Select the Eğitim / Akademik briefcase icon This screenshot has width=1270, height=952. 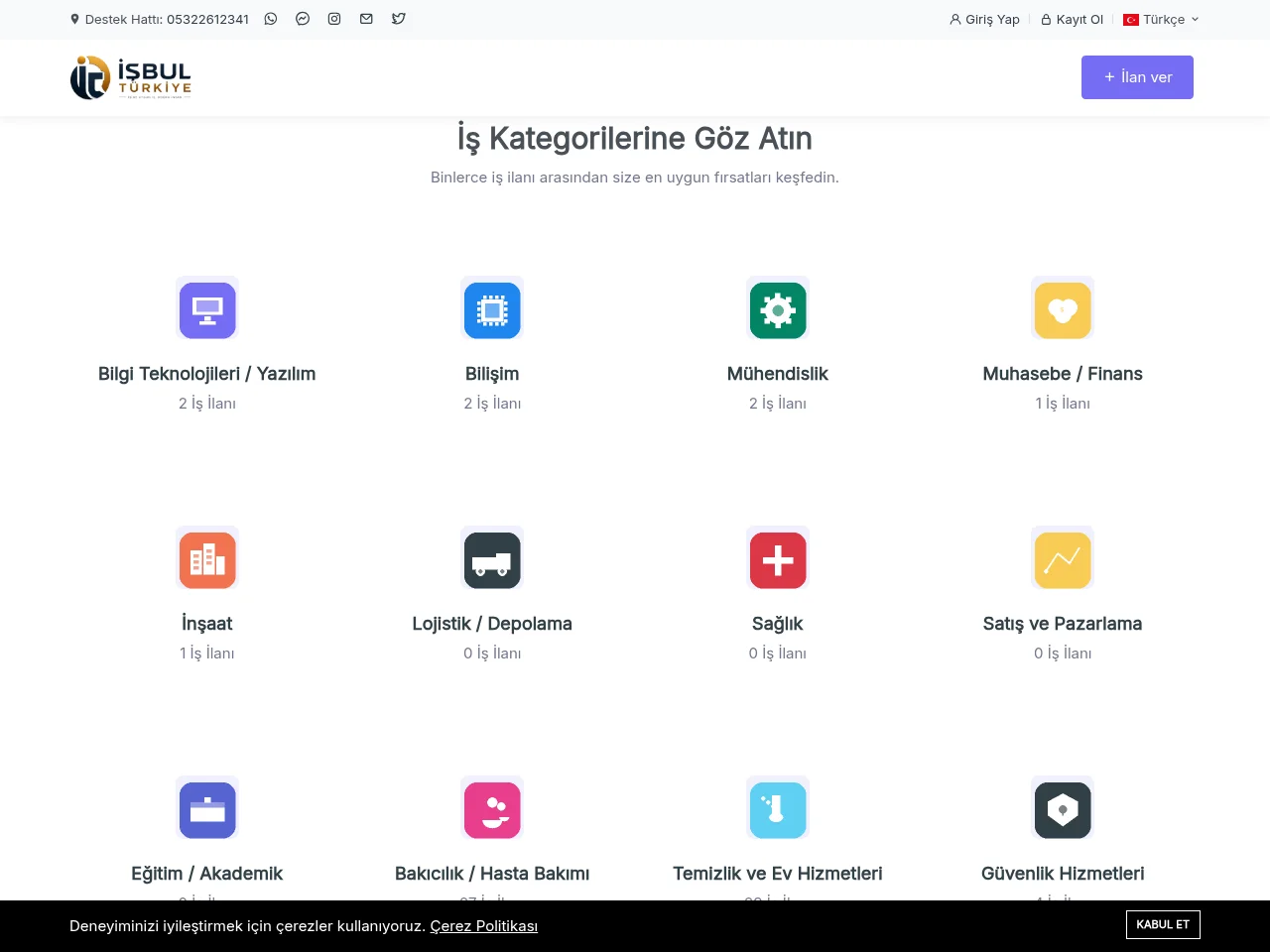coord(207,810)
